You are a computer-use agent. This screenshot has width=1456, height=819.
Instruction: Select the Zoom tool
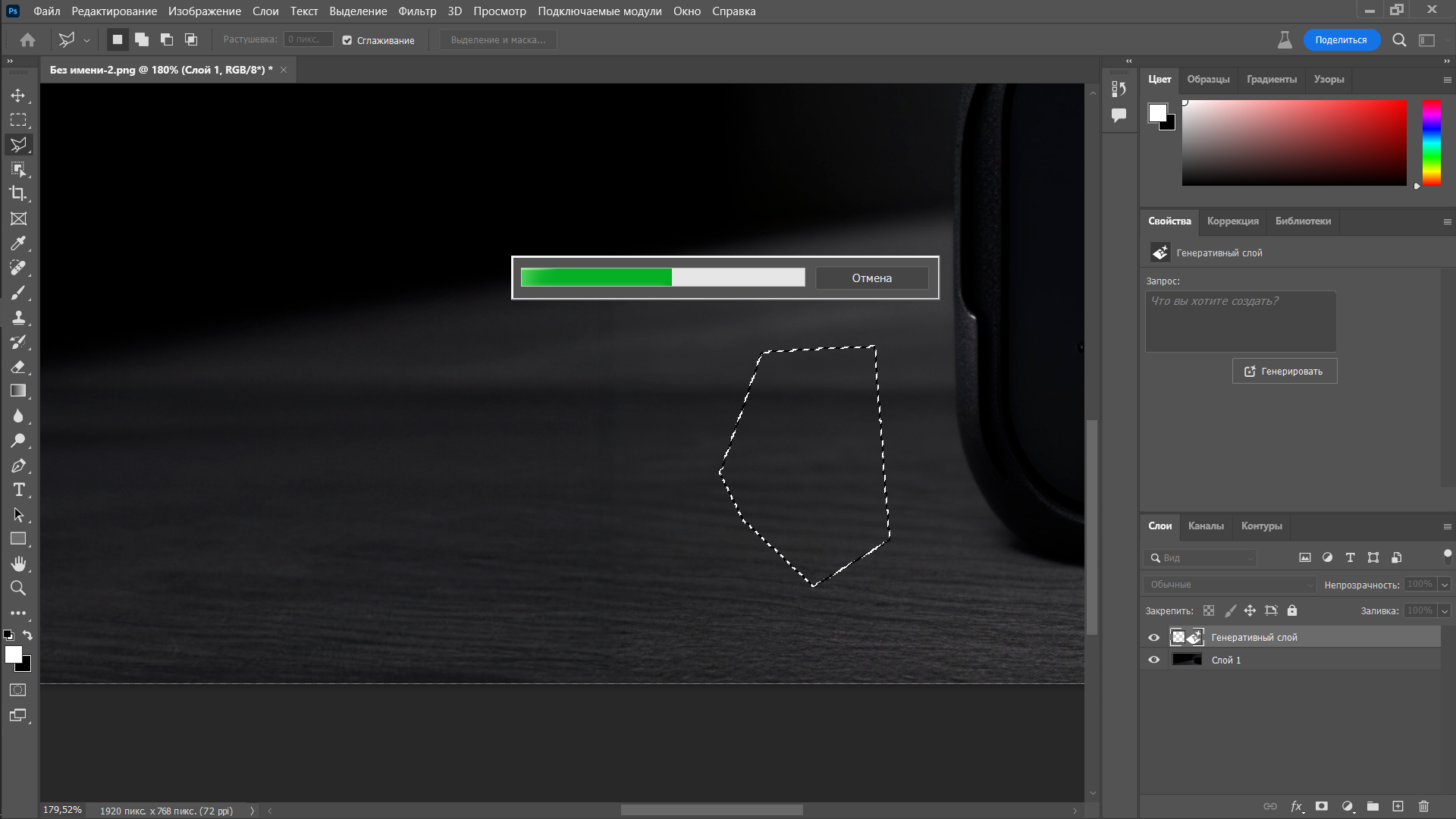19,588
